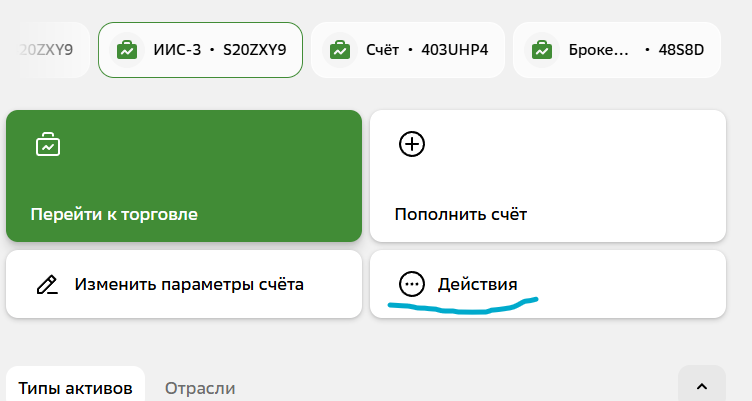Click the green portfolio icon in the Счёт chip

tap(340, 49)
